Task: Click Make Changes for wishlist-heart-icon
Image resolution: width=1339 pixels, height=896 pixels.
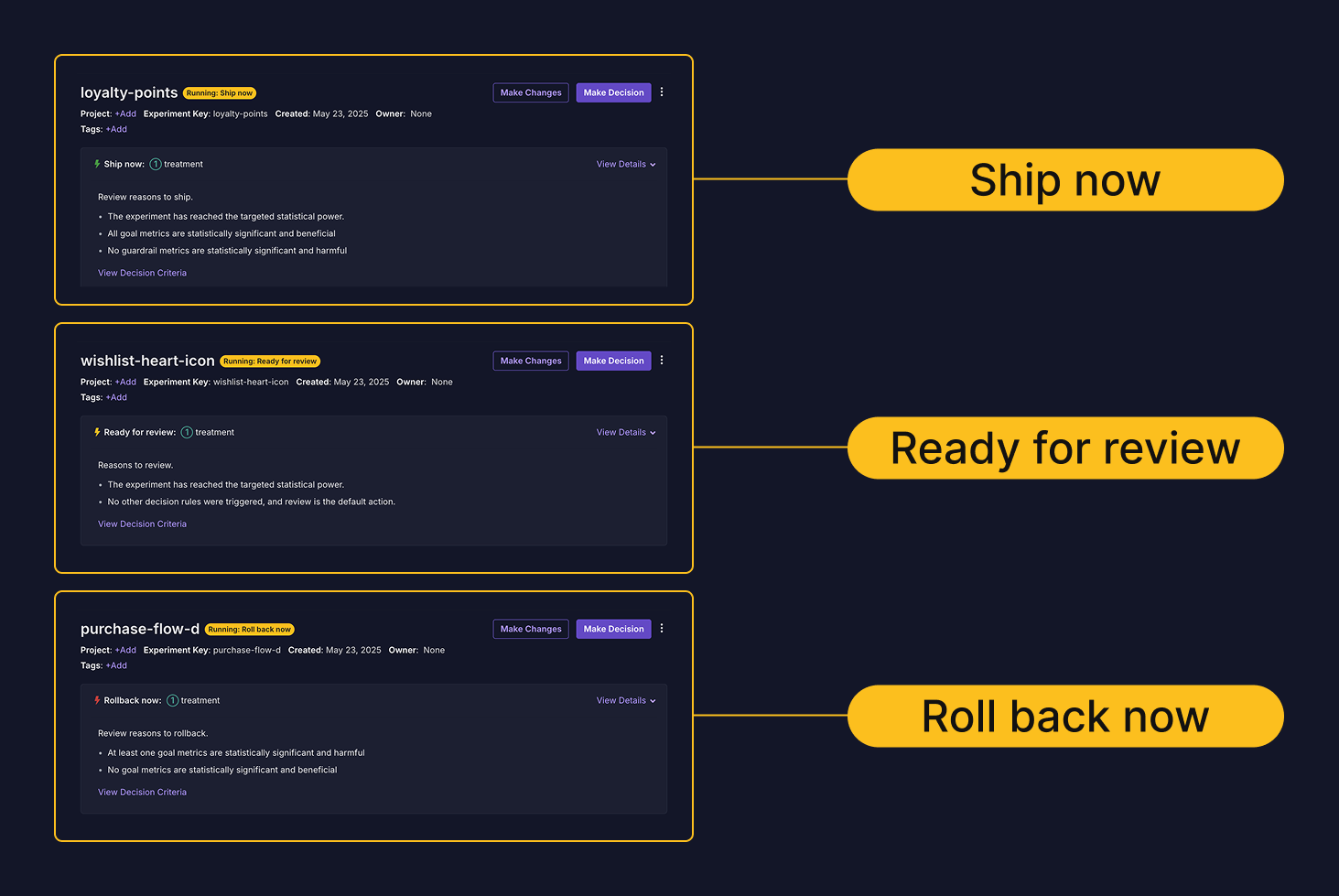Action: [x=531, y=361]
